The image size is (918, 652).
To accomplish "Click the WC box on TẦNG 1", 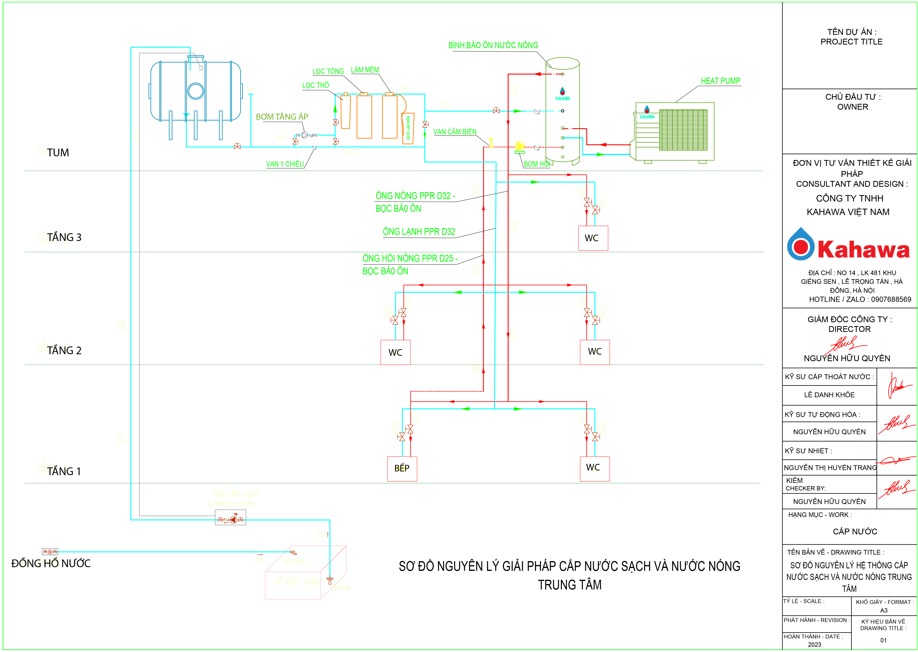I will [593, 467].
